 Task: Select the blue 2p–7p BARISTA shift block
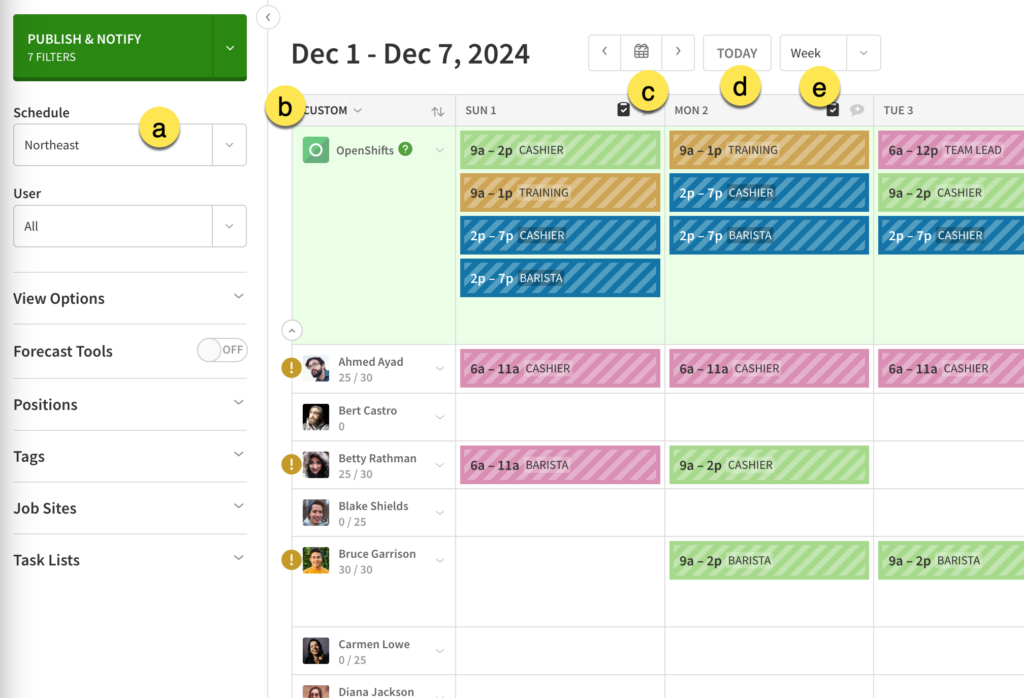pyautogui.click(x=559, y=280)
